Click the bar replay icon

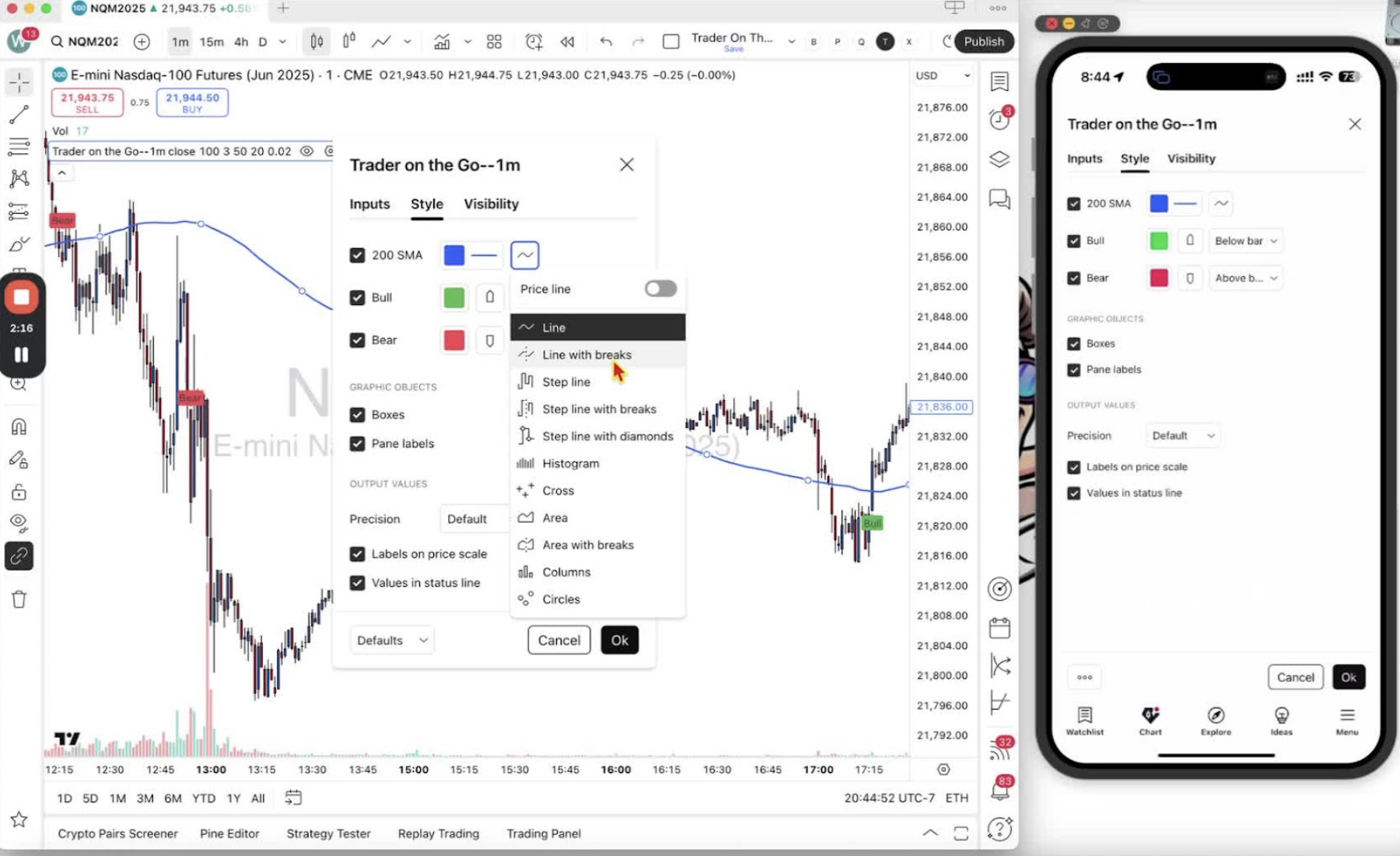[567, 41]
